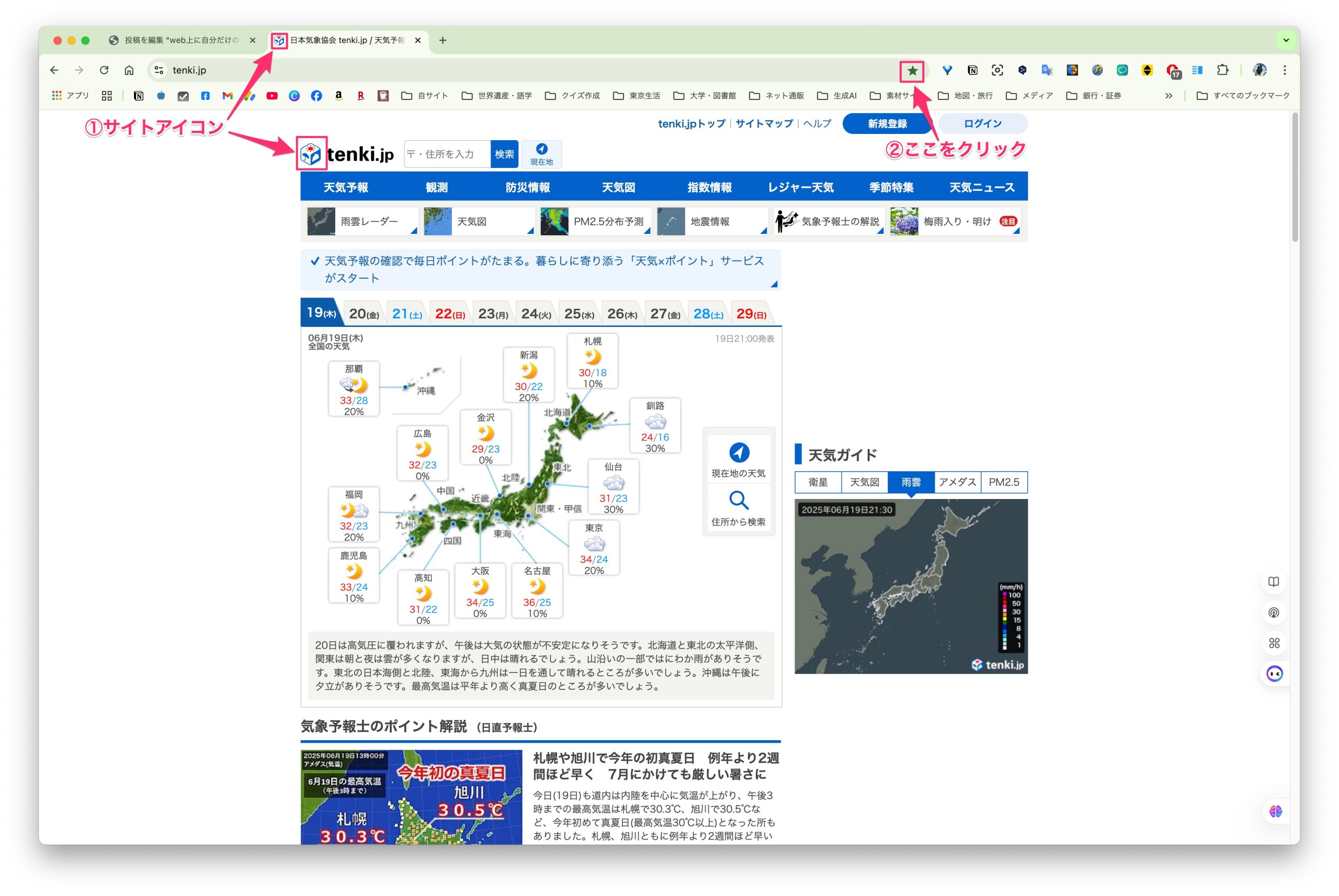
Task: Open the Gmail bookmark
Action: coord(228,96)
